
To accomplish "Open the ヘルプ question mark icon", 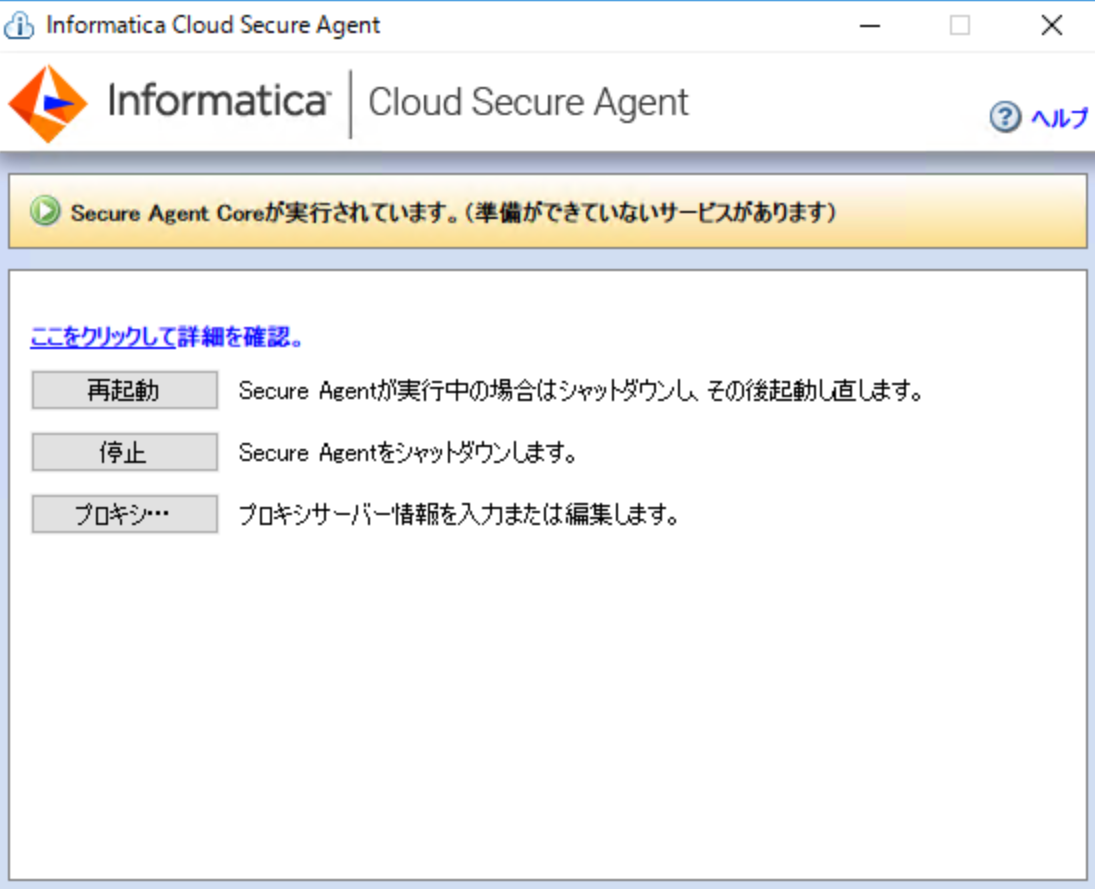I will tap(1003, 118).
